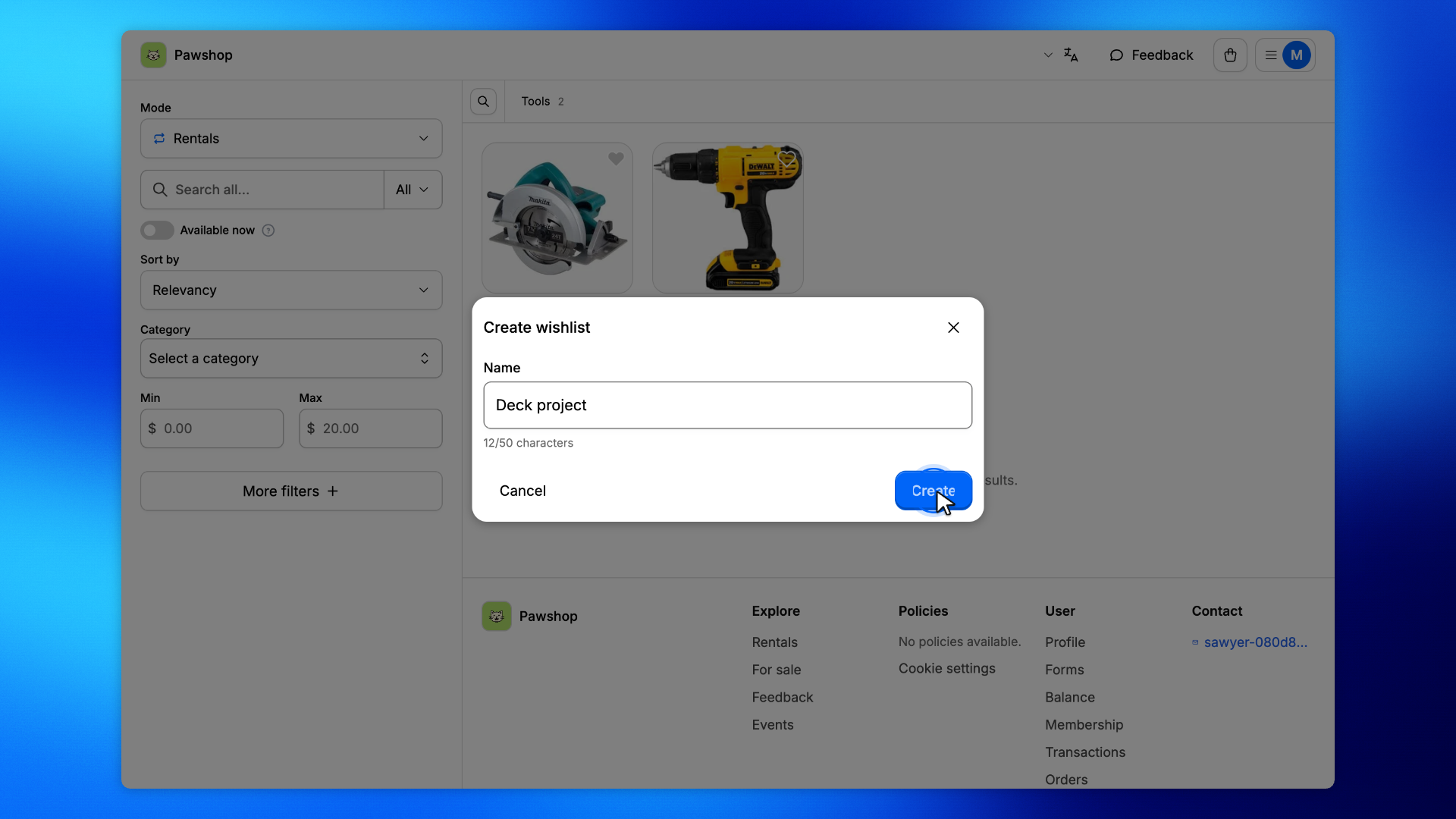The width and height of the screenshot is (1456, 819).
Task: Click the Create button
Action: (934, 491)
